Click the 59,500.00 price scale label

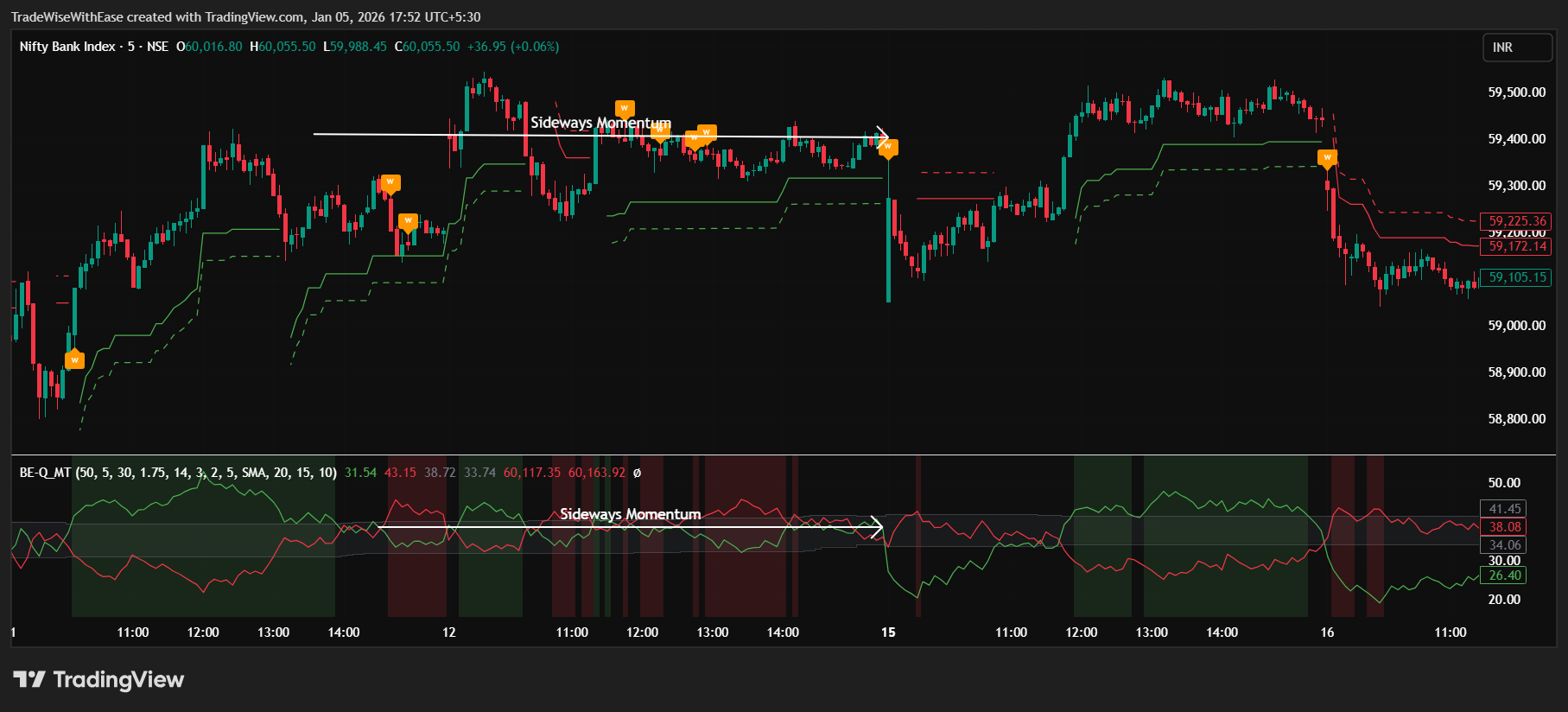pos(1517,92)
